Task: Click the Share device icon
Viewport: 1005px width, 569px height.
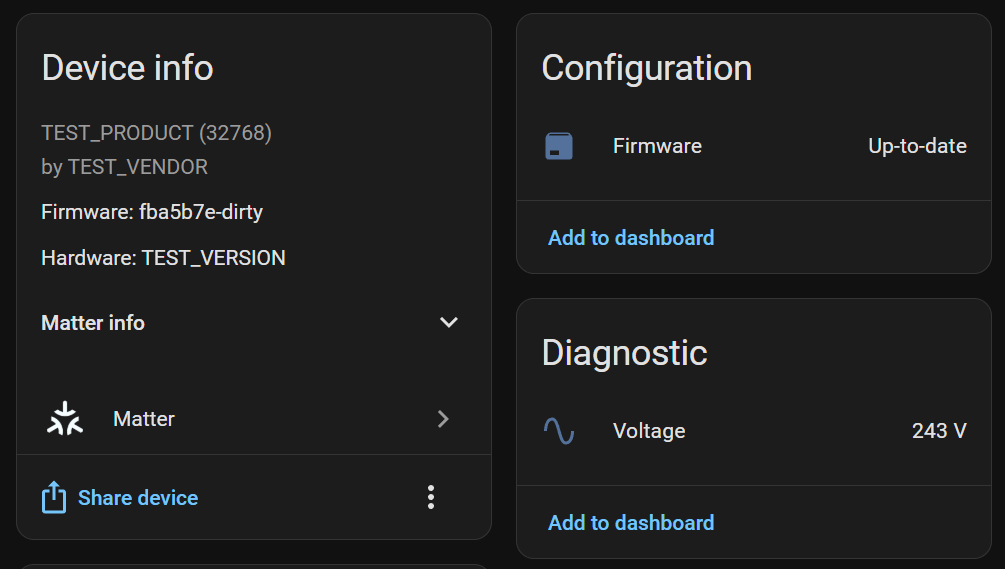Action: pos(53,497)
